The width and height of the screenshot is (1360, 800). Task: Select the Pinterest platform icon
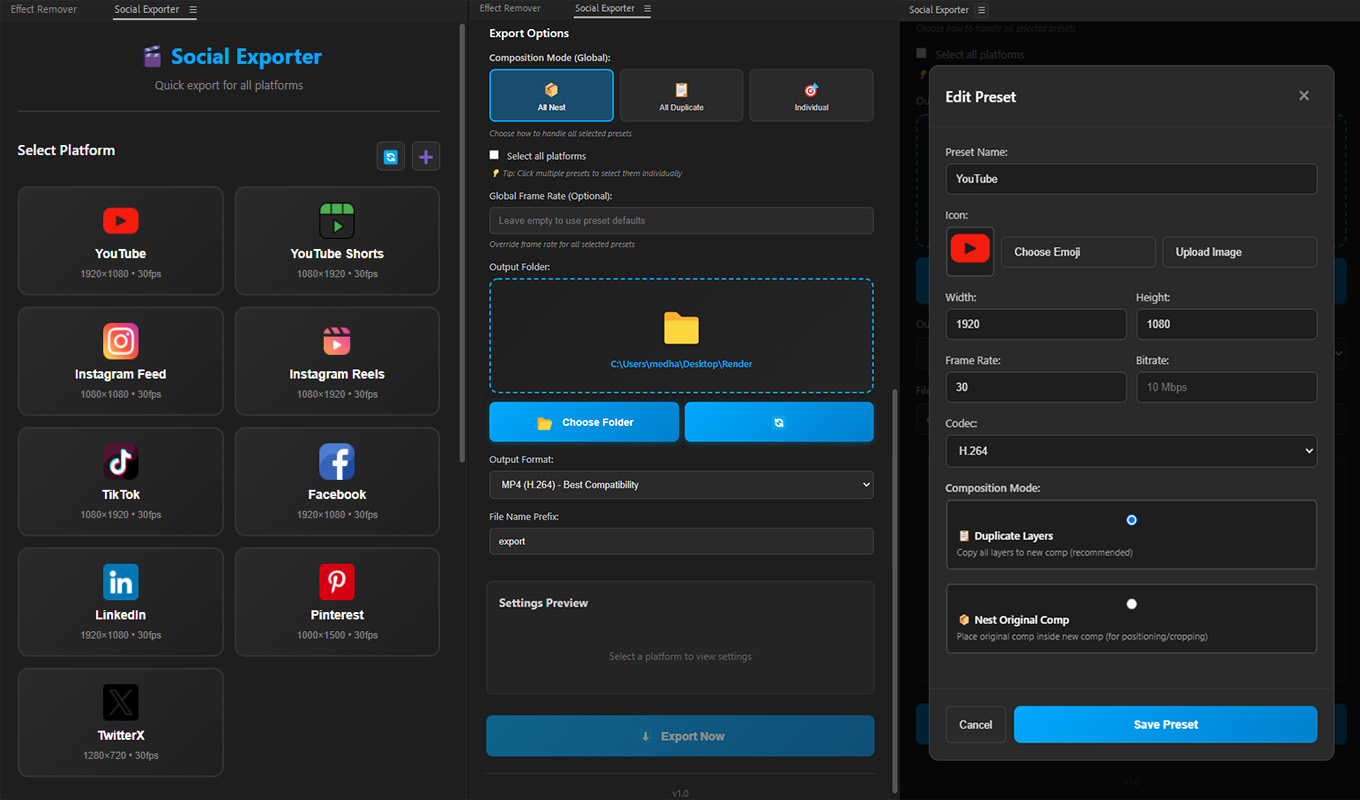click(337, 582)
